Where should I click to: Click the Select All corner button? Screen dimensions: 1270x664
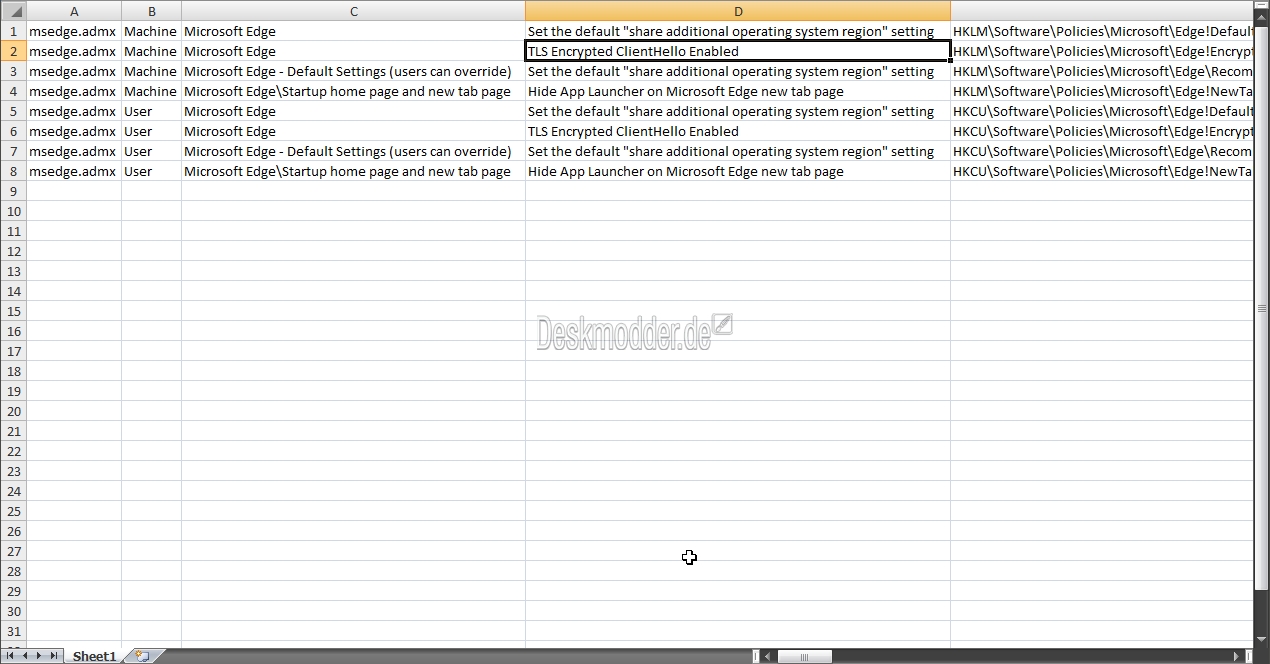tap(13, 11)
